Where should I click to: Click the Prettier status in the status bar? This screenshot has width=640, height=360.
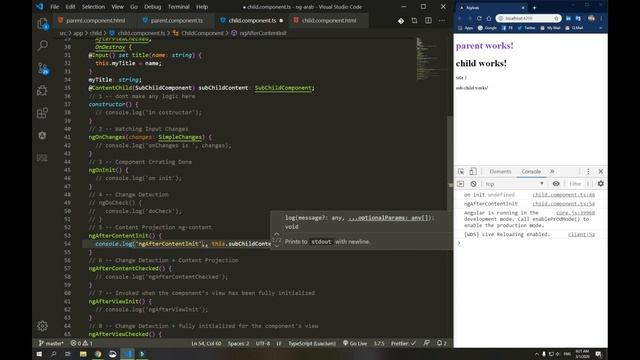403,343
